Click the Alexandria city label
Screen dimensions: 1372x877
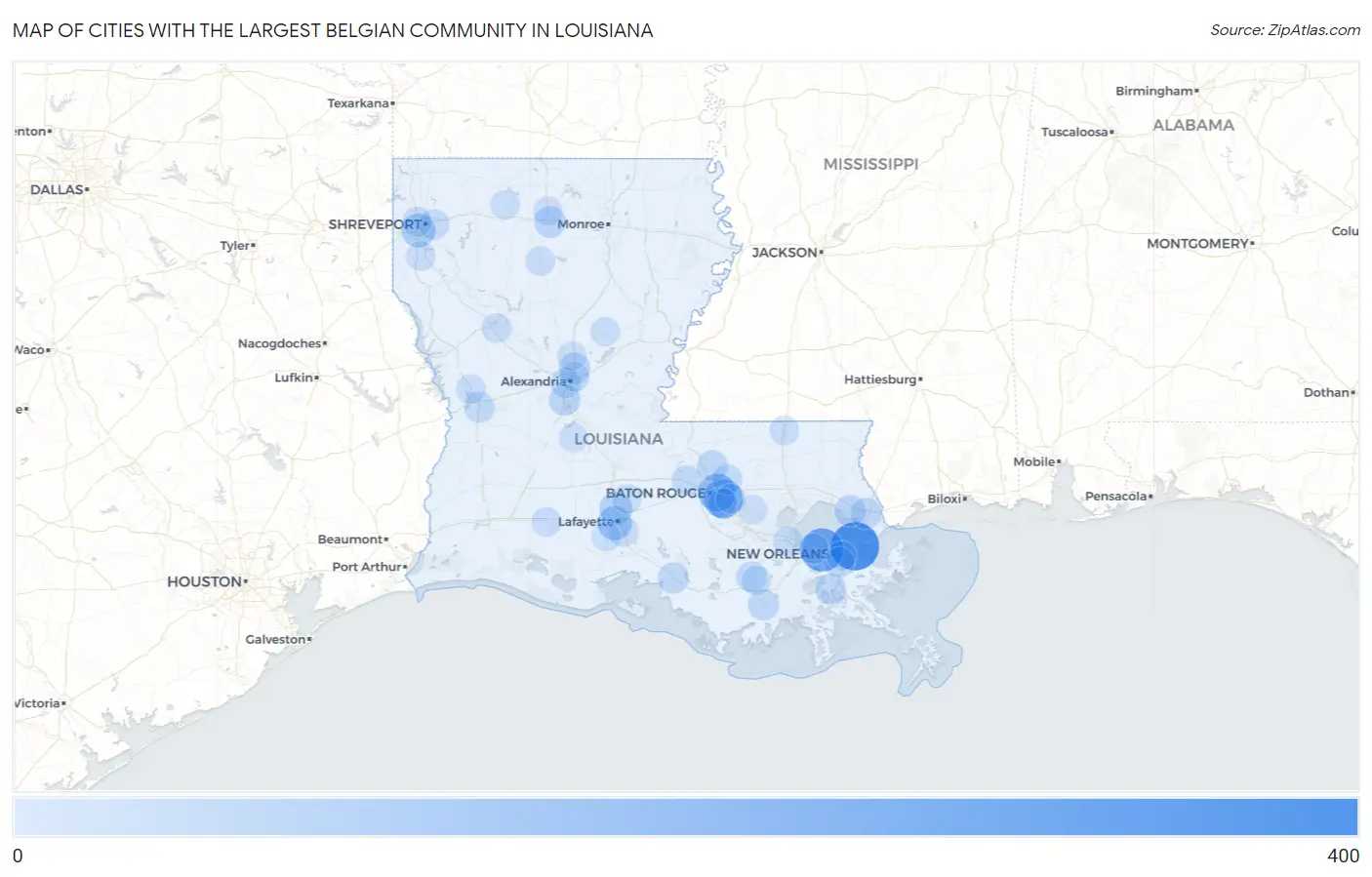(x=533, y=381)
